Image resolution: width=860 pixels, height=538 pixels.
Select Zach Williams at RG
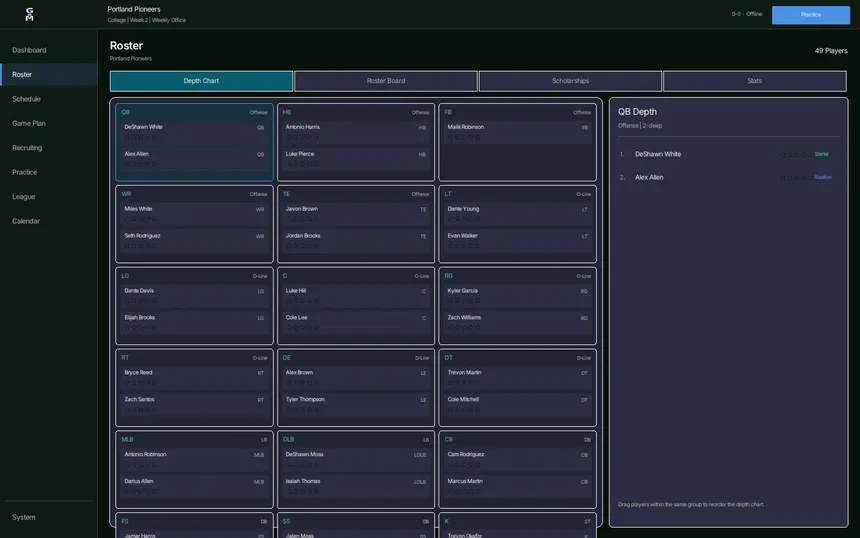click(x=517, y=322)
